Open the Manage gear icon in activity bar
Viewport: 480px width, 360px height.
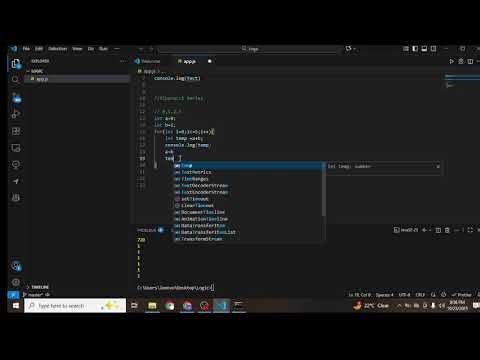(x=16, y=283)
